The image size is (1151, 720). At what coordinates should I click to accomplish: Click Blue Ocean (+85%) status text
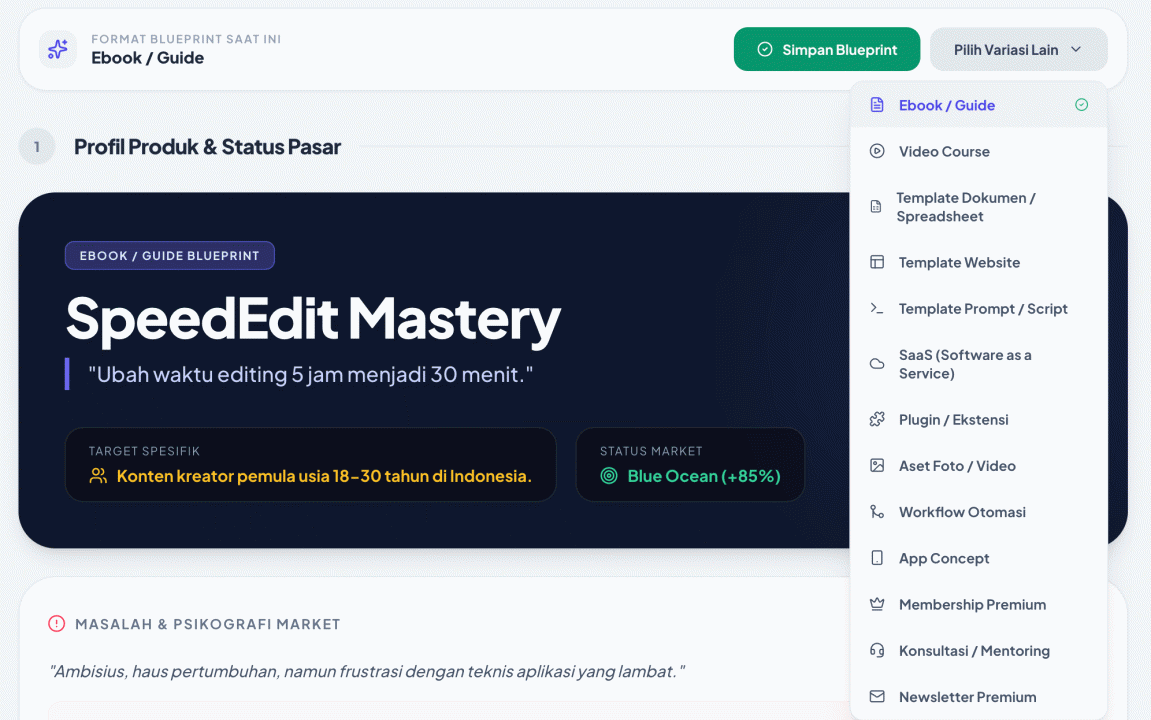point(704,476)
